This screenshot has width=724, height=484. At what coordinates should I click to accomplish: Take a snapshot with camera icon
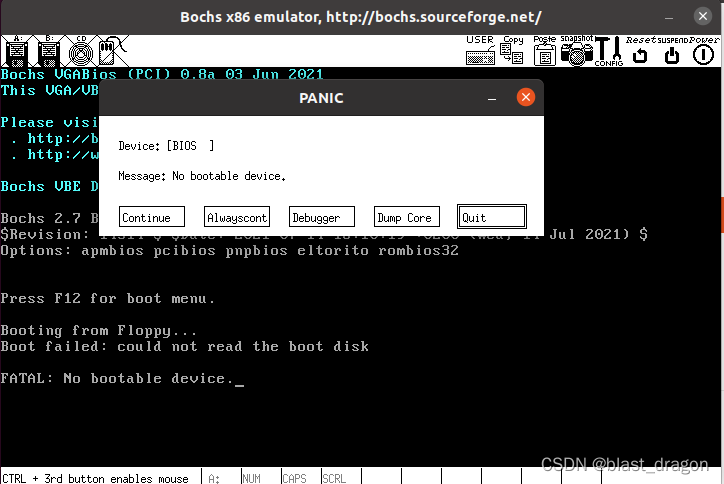576,51
